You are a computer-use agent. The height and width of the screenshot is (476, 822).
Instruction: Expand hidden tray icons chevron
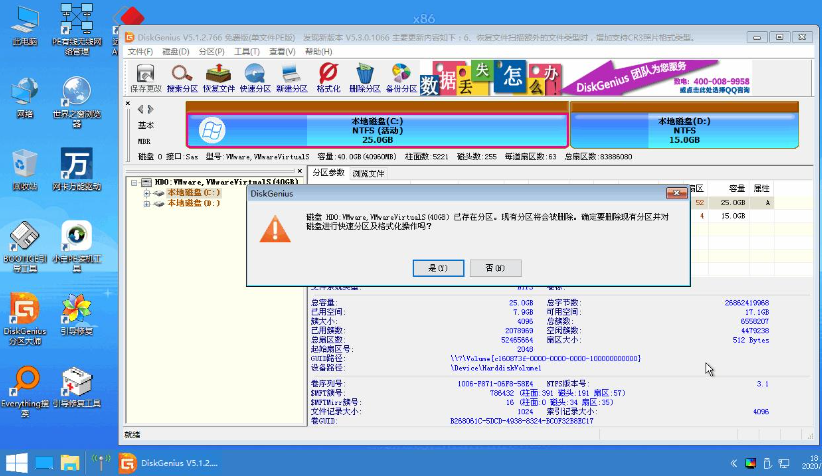pos(734,463)
